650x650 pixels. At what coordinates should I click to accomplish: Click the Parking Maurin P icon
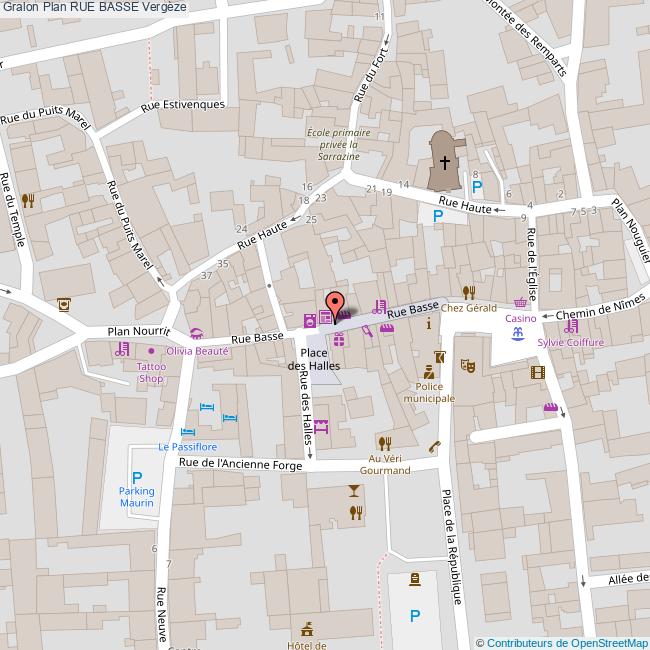point(137,479)
